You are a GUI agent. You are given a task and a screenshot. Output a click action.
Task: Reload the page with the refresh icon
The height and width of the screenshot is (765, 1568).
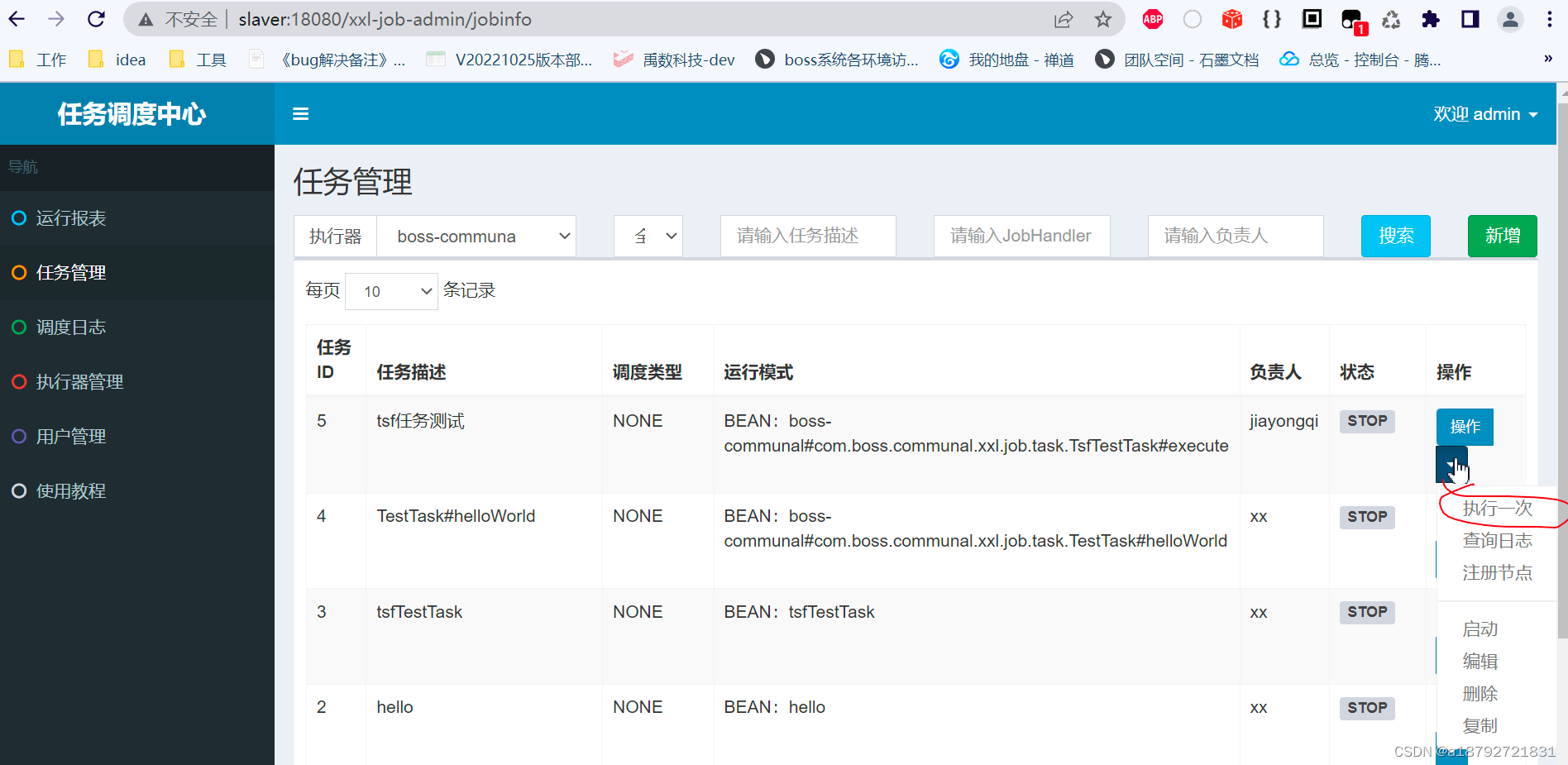point(96,19)
